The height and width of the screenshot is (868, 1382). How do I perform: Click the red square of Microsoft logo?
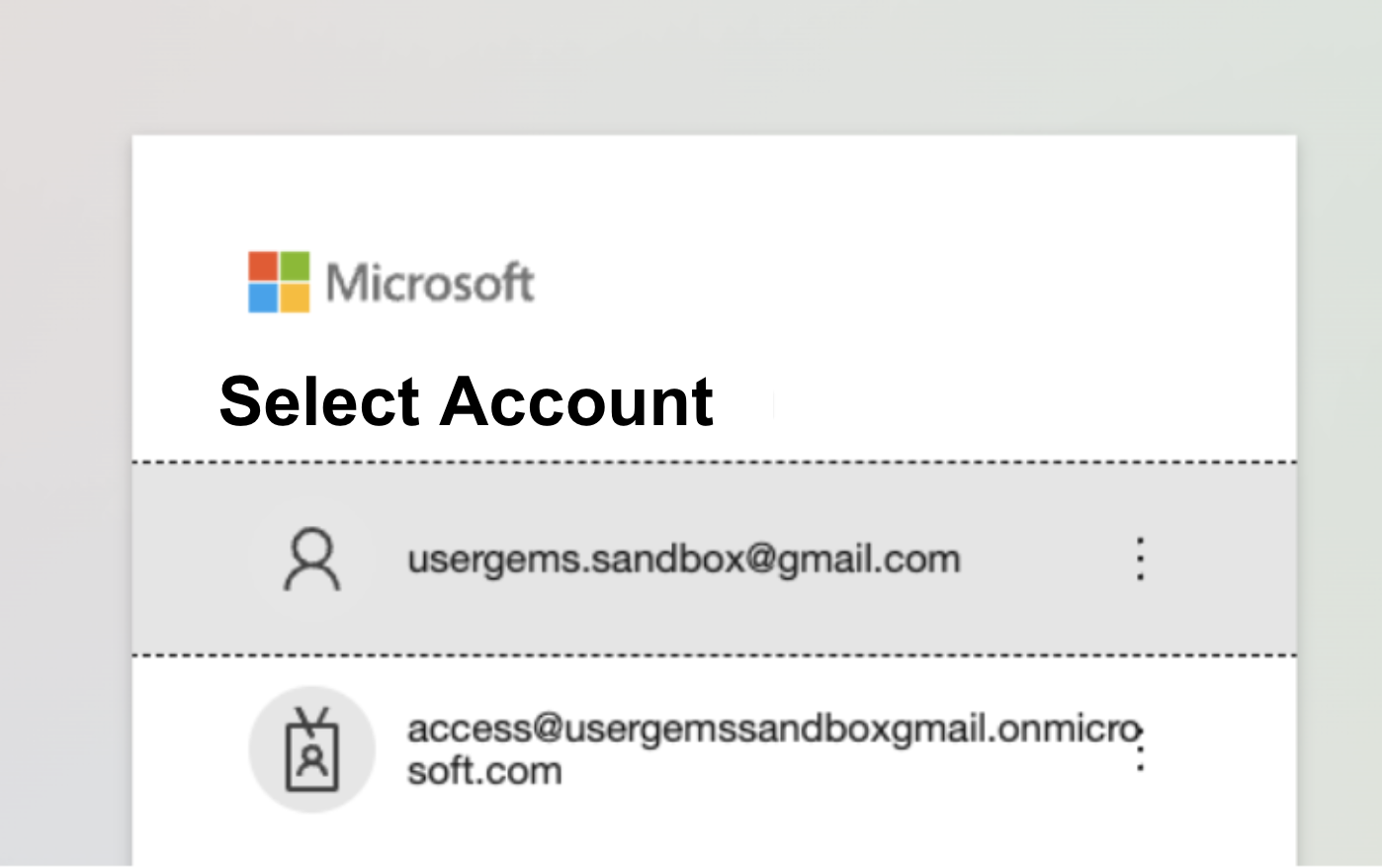tap(263, 267)
